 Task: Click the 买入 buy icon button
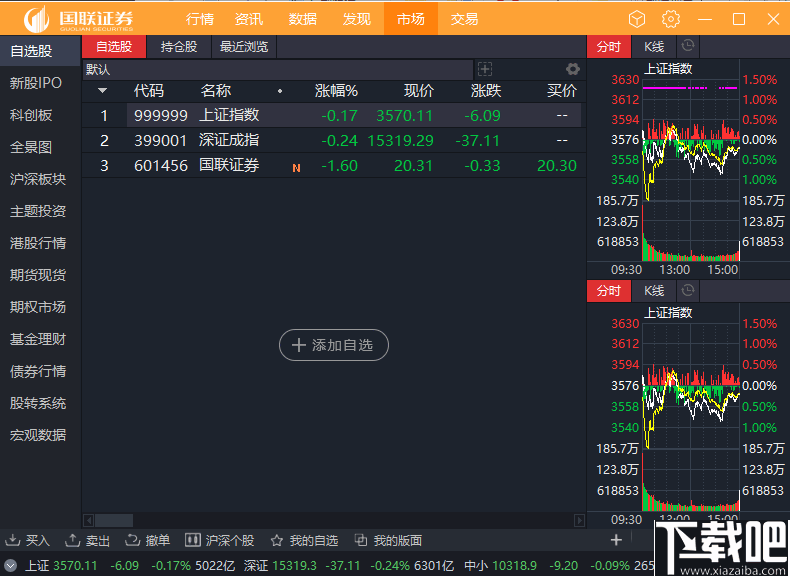(27, 540)
